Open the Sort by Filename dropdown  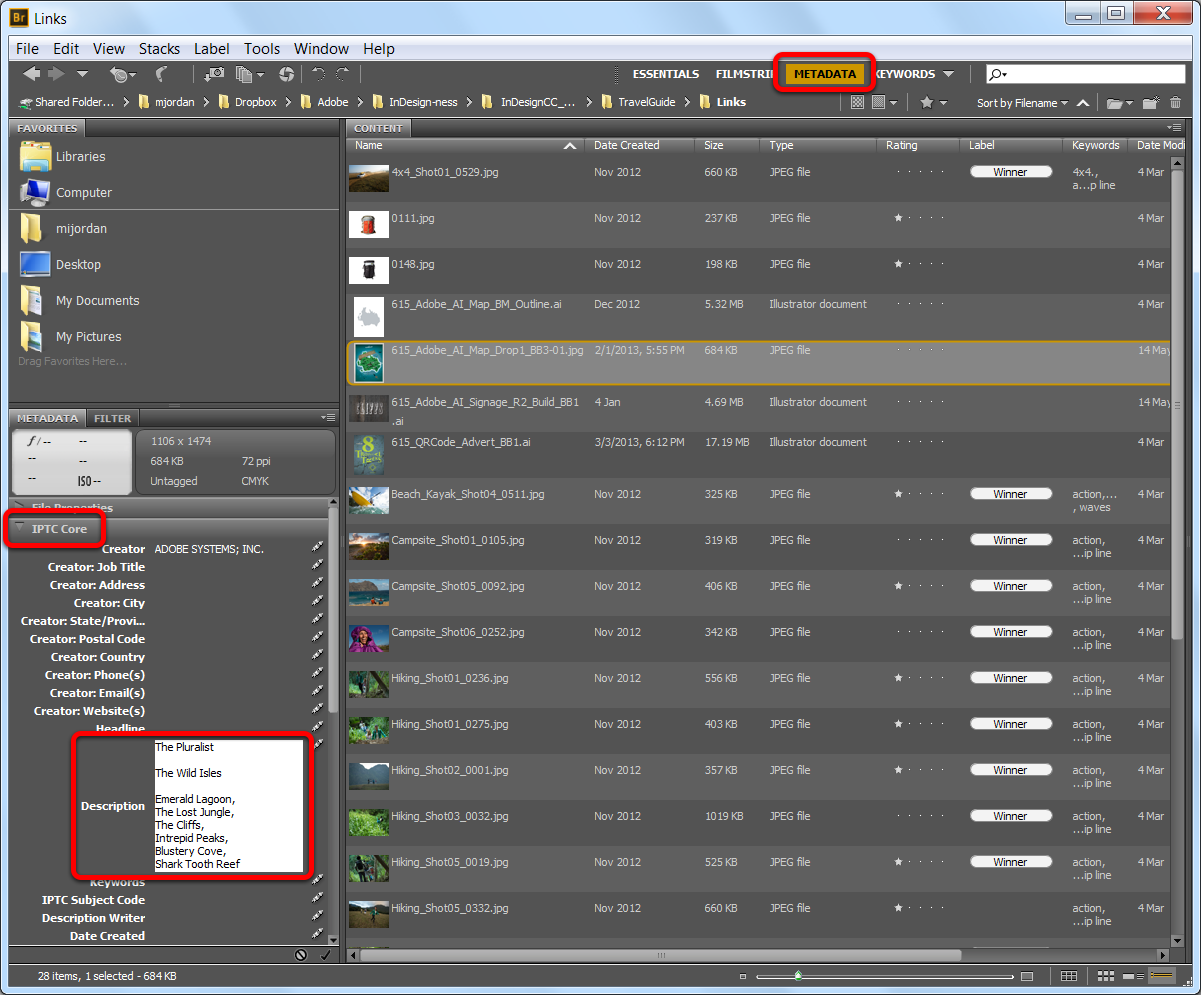click(1022, 102)
